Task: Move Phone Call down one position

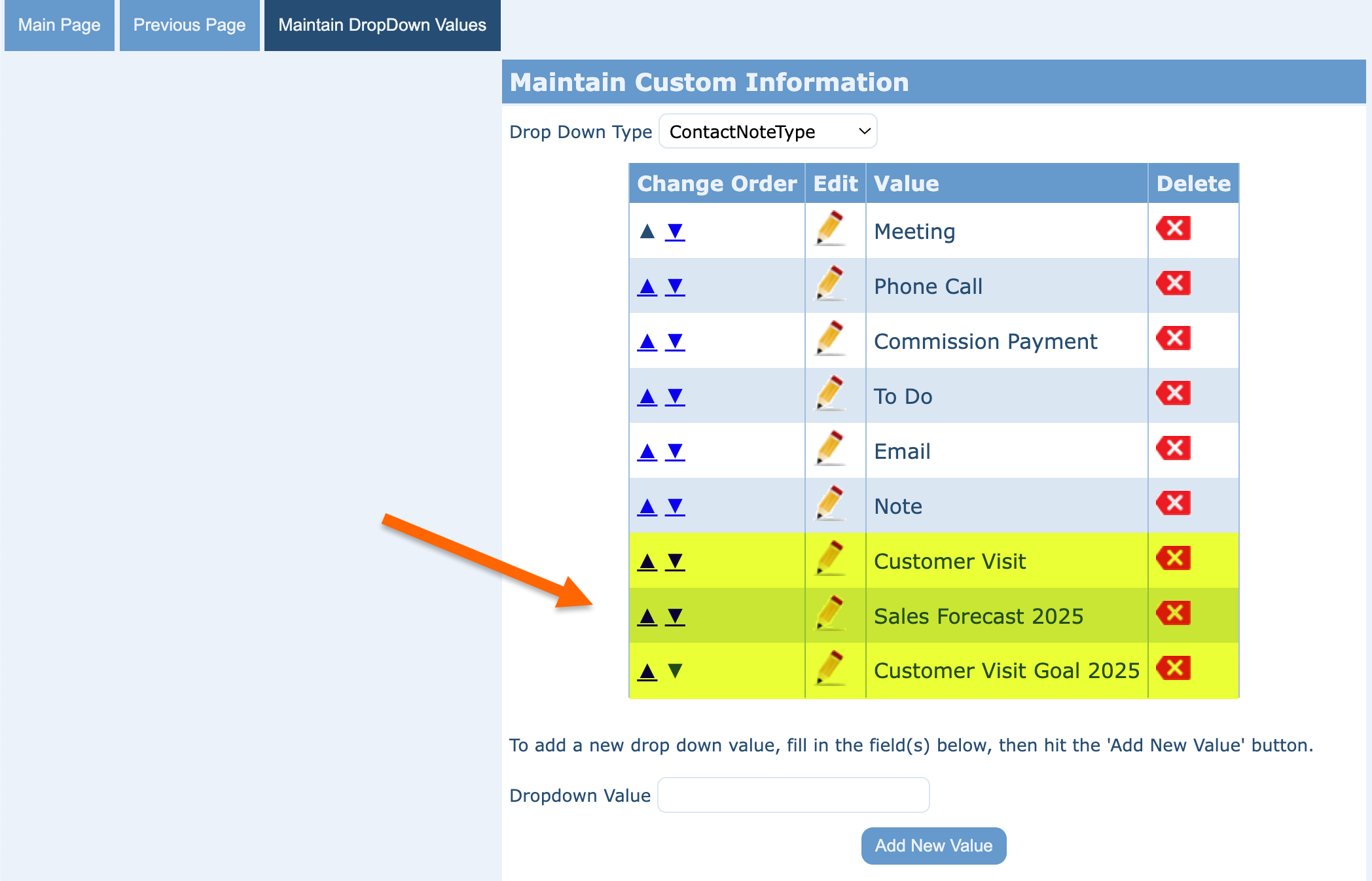Action: (x=675, y=287)
